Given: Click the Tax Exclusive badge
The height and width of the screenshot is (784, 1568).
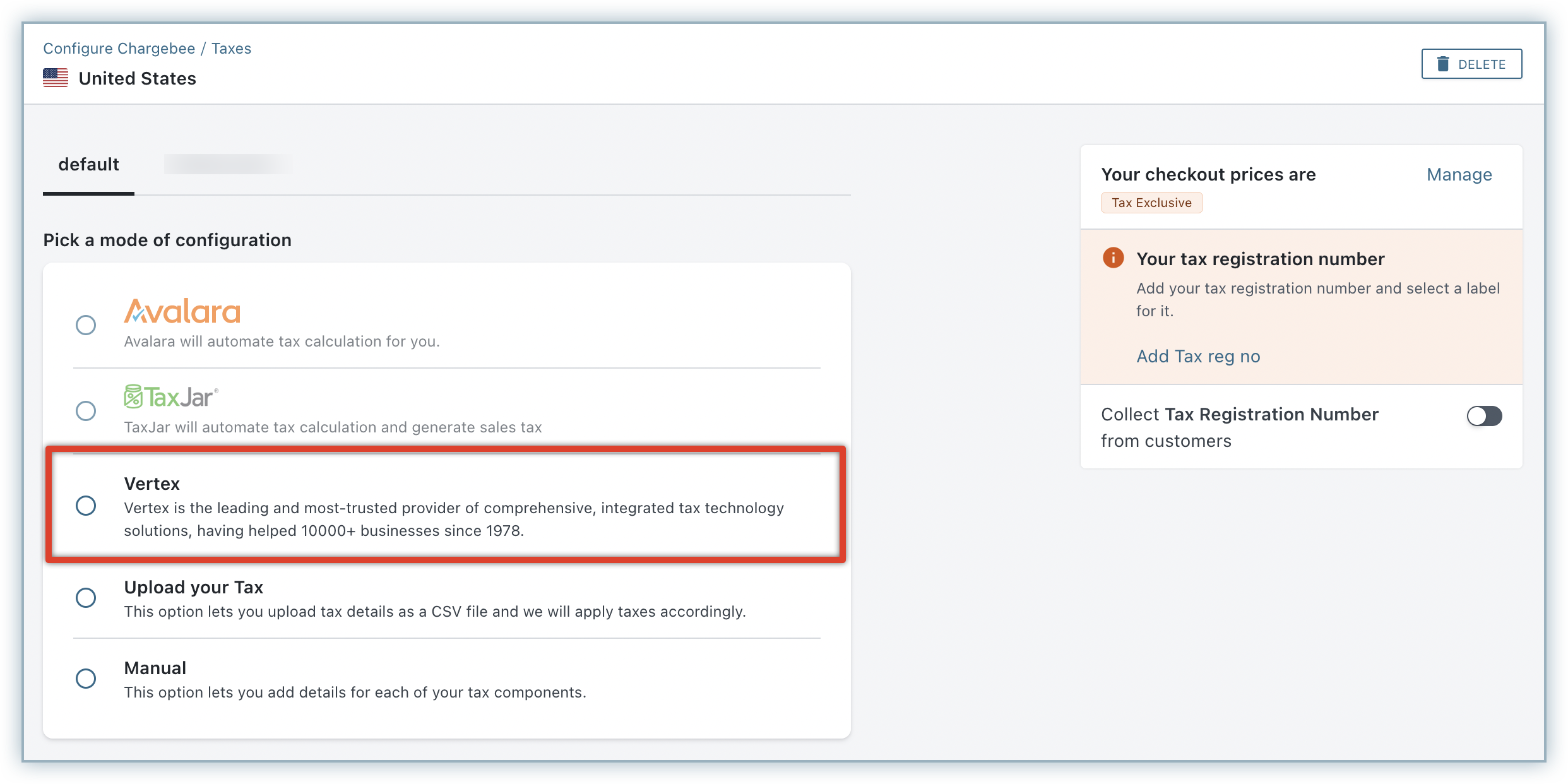Looking at the screenshot, I should click(x=1151, y=203).
